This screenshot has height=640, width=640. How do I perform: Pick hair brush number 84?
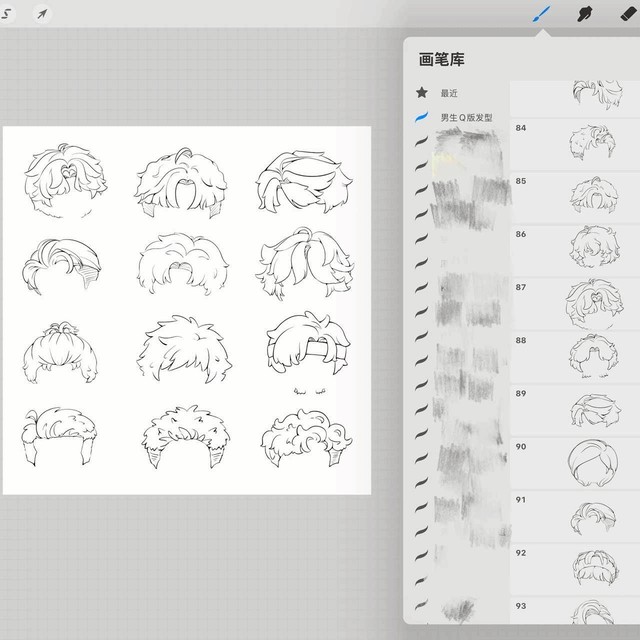coord(575,144)
